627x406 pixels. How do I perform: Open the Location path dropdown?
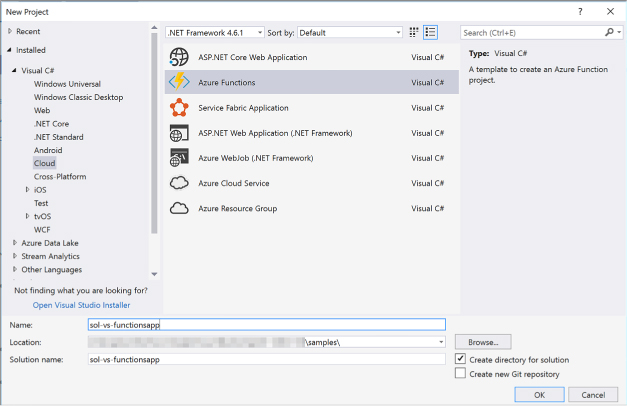pyautogui.click(x=441, y=342)
